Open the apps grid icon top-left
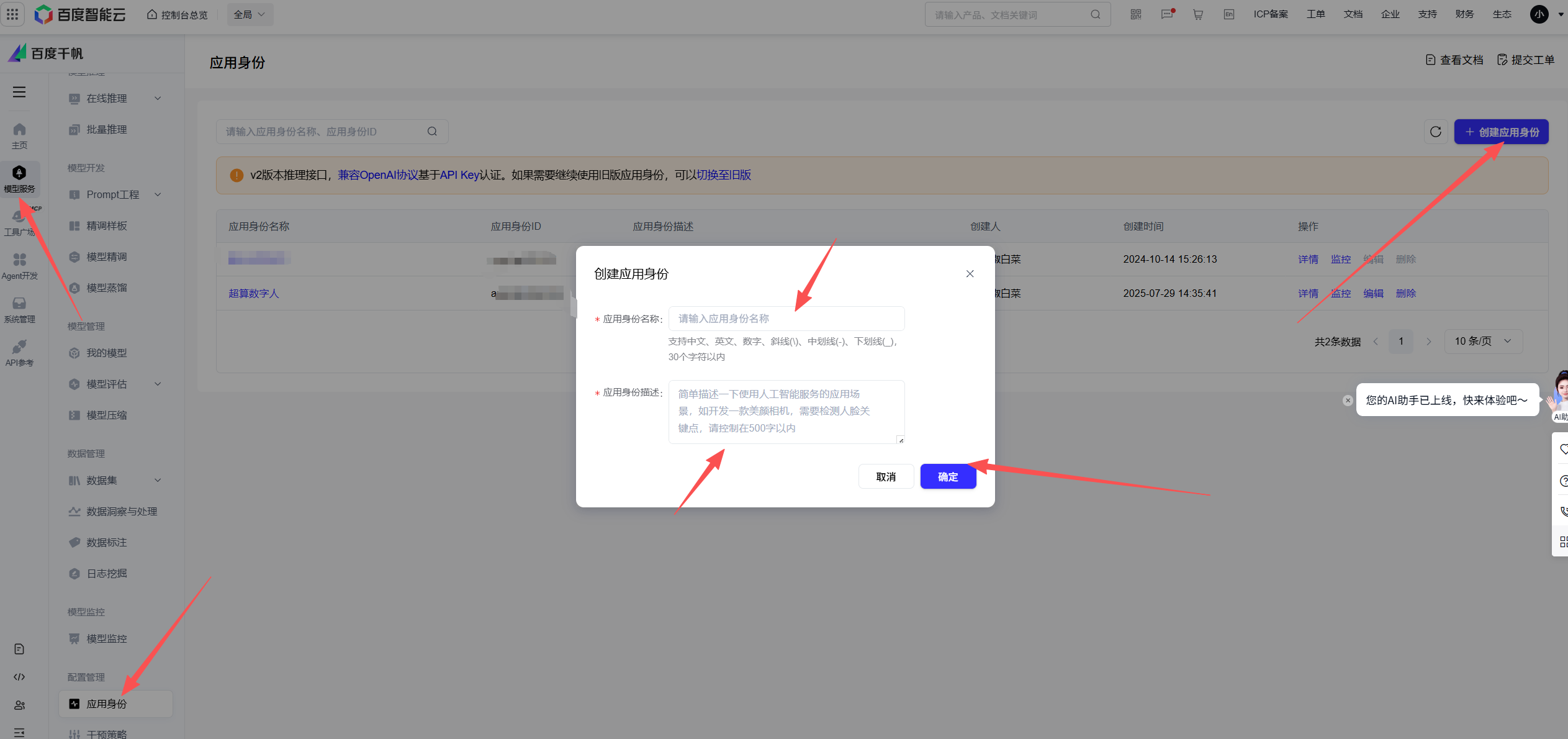1568x739 pixels. (x=12, y=14)
